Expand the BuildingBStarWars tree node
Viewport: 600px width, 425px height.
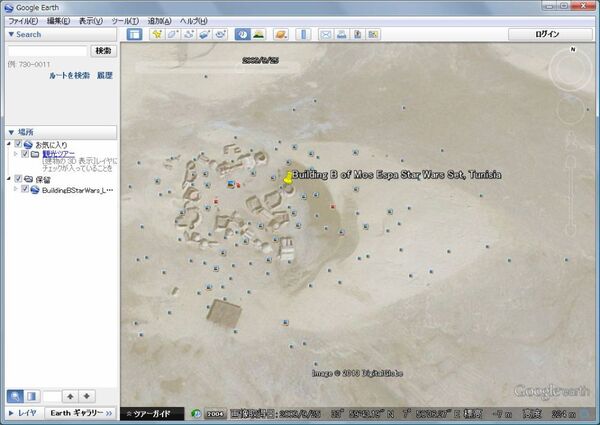[x=16, y=189]
